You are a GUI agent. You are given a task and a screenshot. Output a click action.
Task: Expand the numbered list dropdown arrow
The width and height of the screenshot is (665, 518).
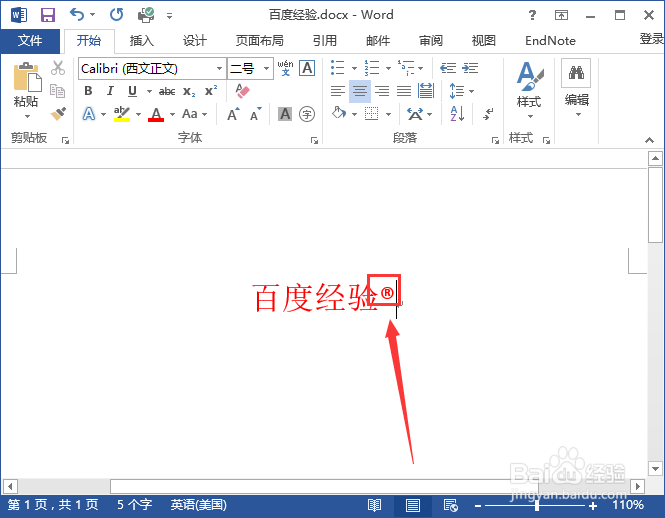pyautogui.click(x=388, y=68)
